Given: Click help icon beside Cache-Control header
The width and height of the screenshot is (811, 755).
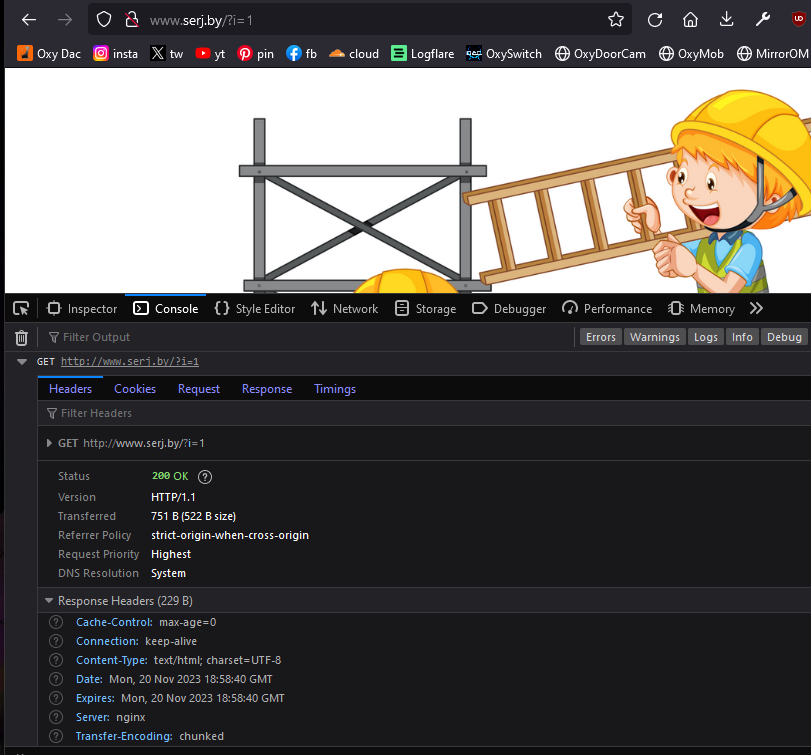Looking at the screenshot, I should (x=56, y=622).
